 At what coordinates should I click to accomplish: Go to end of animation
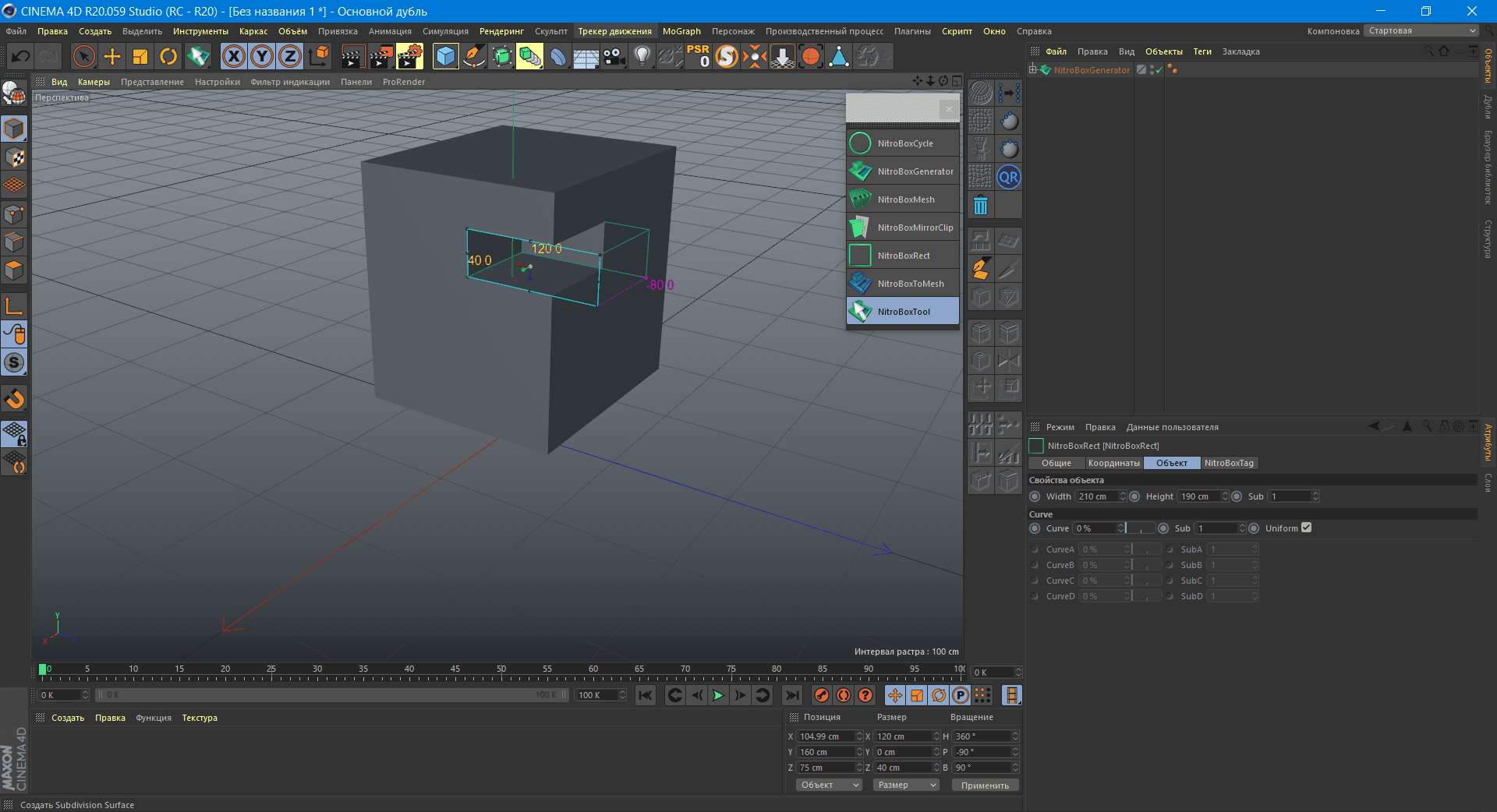tap(792, 695)
